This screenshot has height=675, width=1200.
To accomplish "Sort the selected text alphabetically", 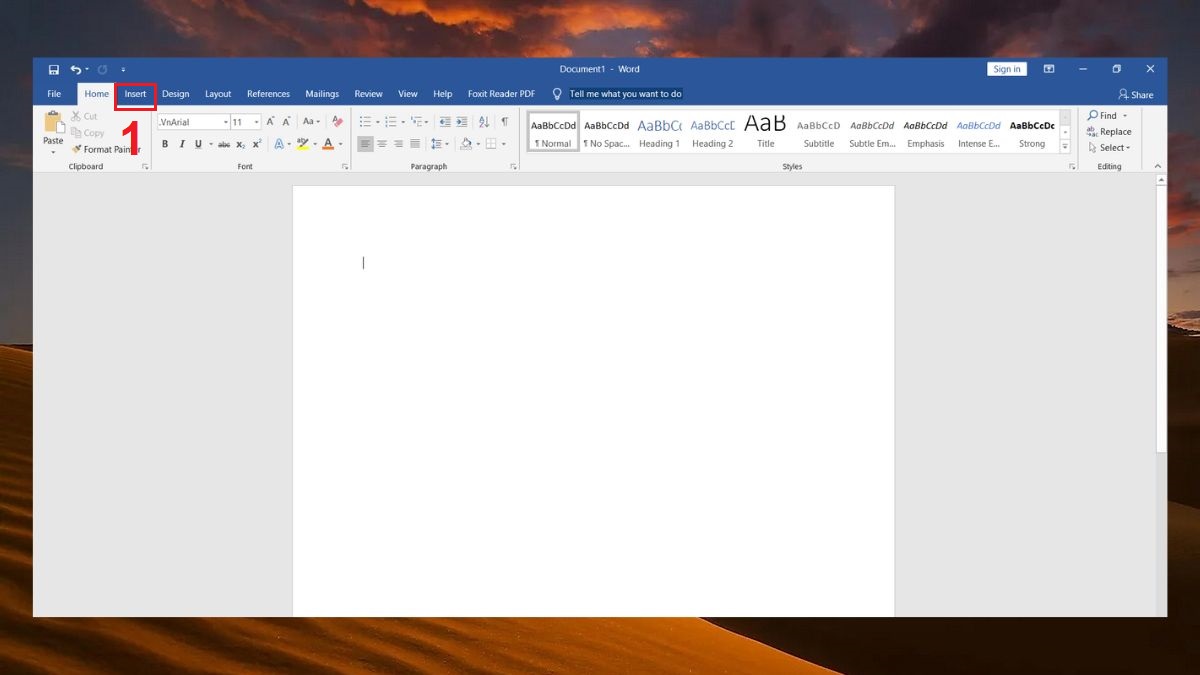I will (x=484, y=122).
